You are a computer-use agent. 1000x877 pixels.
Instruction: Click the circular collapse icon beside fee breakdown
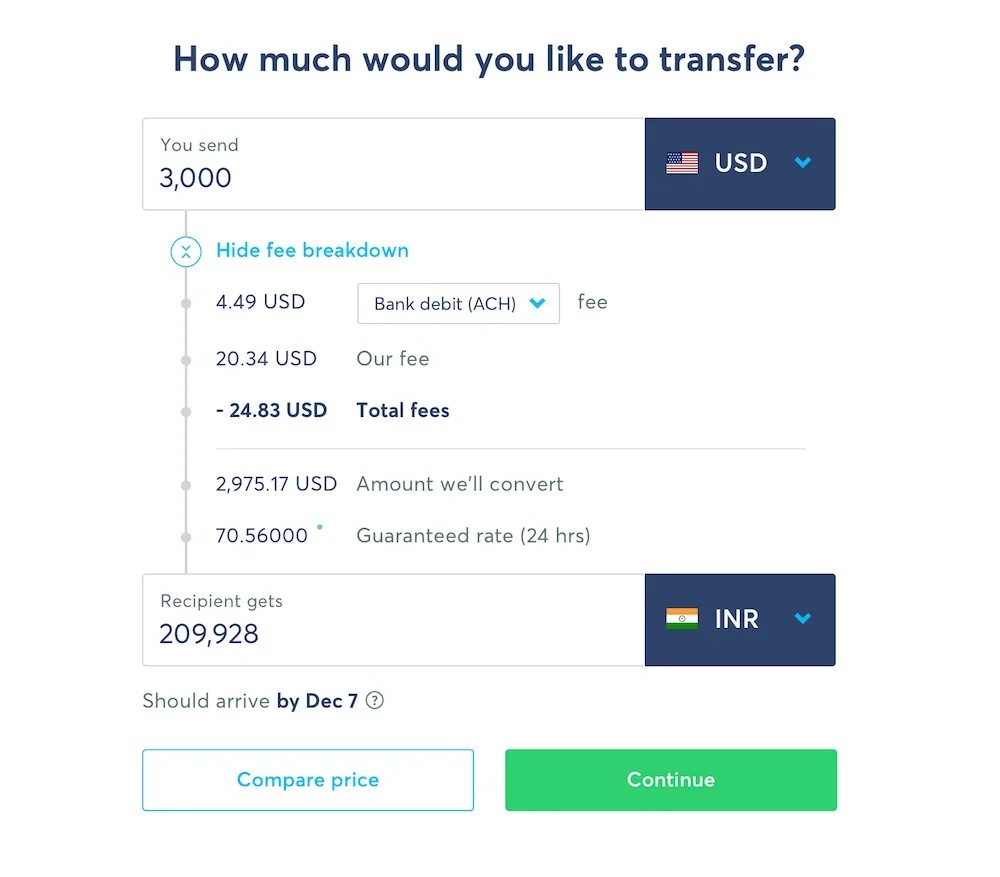pos(186,251)
